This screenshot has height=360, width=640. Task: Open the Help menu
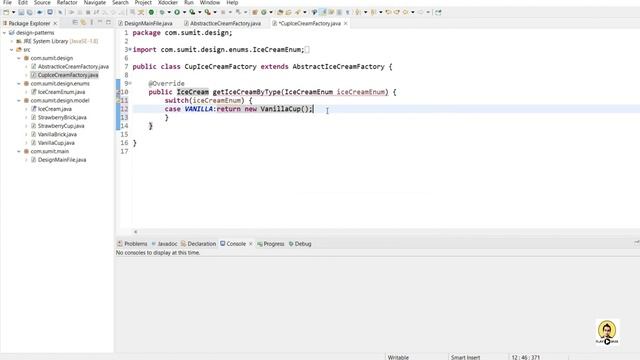pos(232,2)
